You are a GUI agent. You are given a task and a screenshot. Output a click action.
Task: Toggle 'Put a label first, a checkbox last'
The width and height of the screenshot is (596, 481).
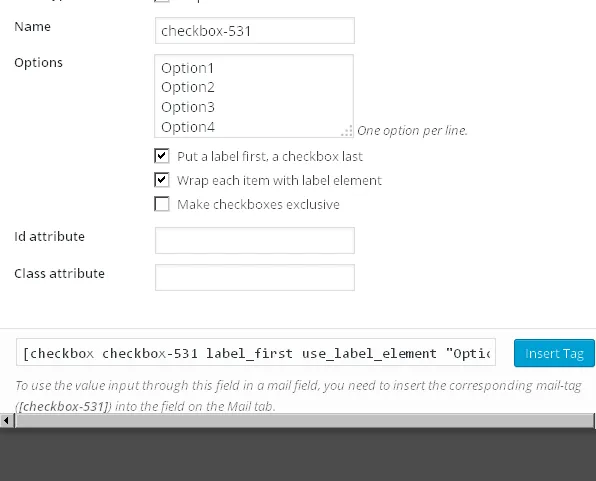click(x=162, y=156)
